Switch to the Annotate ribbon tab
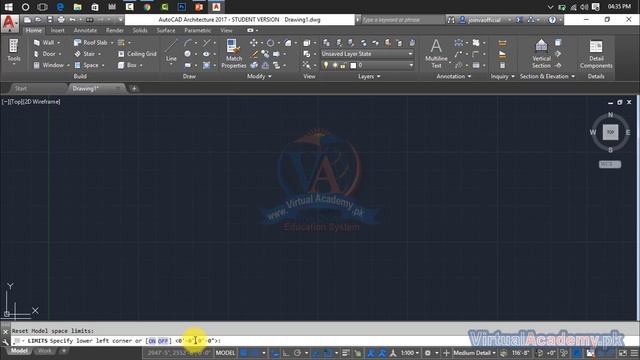 pos(85,30)
